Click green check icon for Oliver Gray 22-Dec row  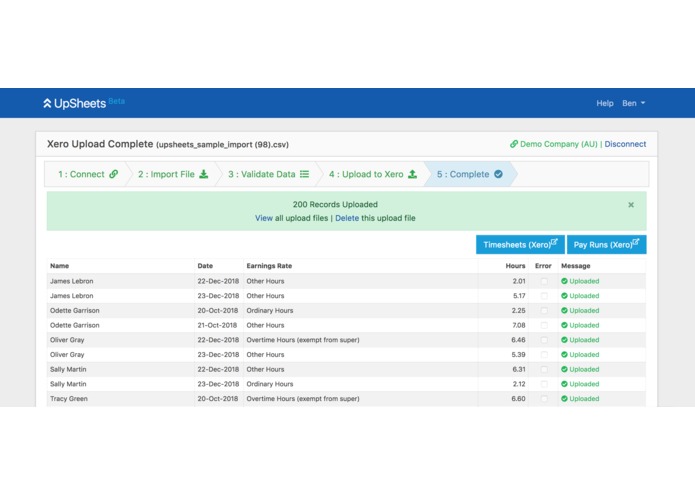pyautogui.click(x=564, y=340)
